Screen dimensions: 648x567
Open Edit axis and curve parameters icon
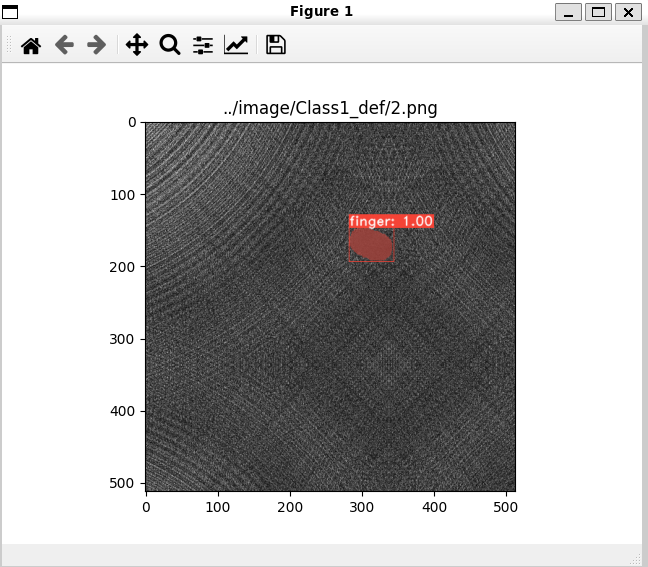[236, 45]
